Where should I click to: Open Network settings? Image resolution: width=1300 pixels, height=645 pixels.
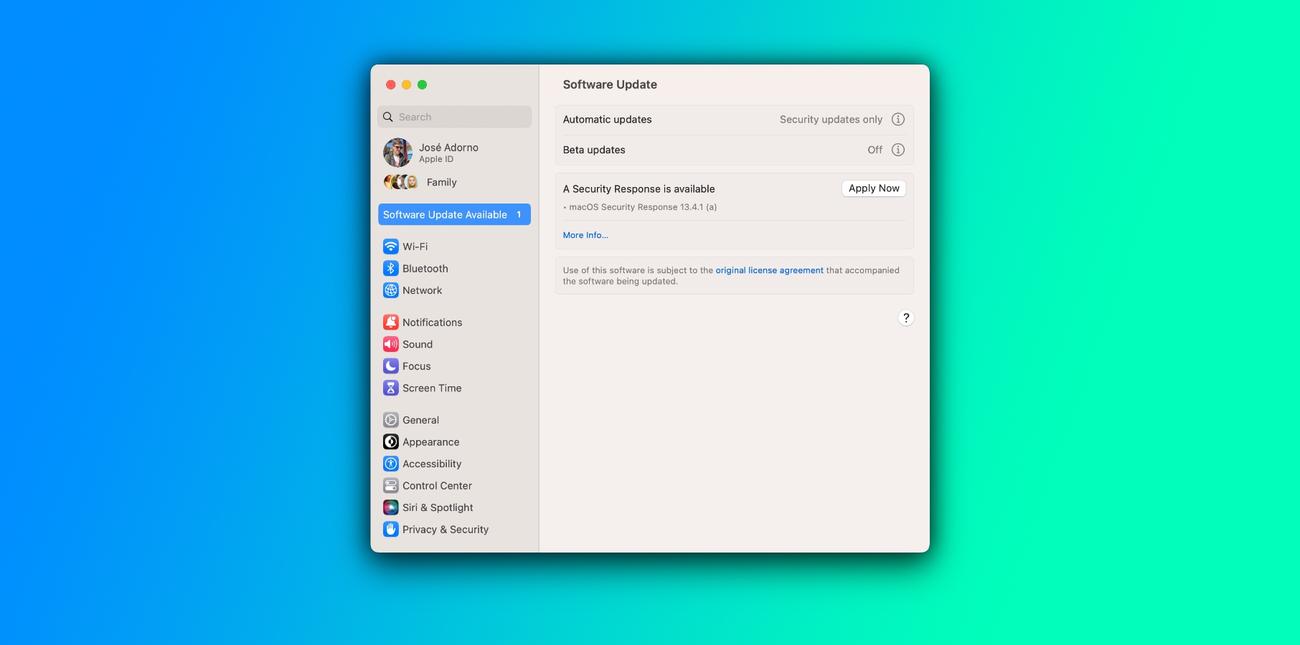[422, 290]
